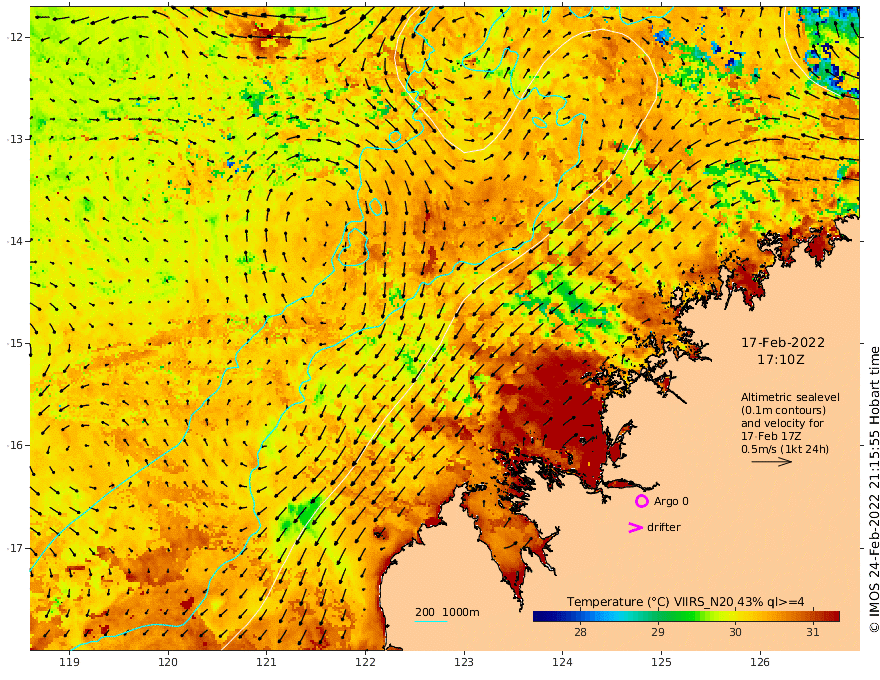Screen dimensions: 880x680
Task: Click longitude axis label 120
Action: pyautogui.click(x=168, y=662)
